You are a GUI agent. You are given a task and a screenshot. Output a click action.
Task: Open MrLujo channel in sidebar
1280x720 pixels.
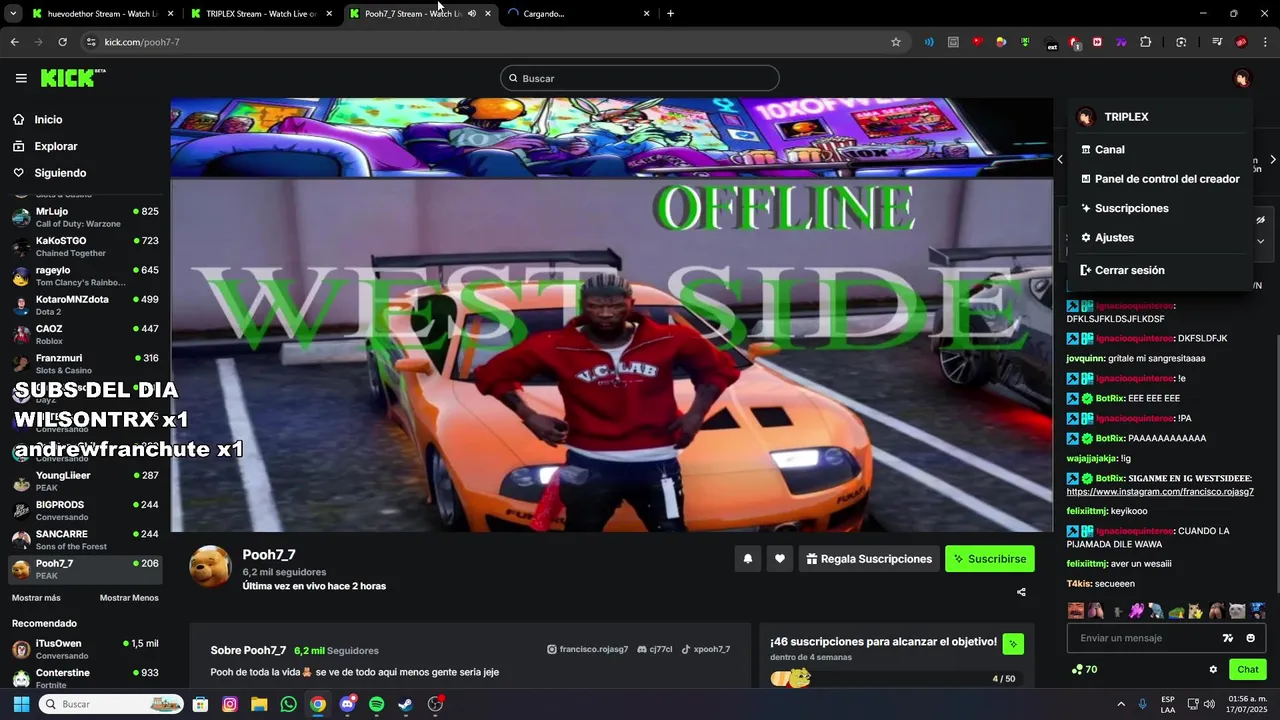[x=85, y=217]
